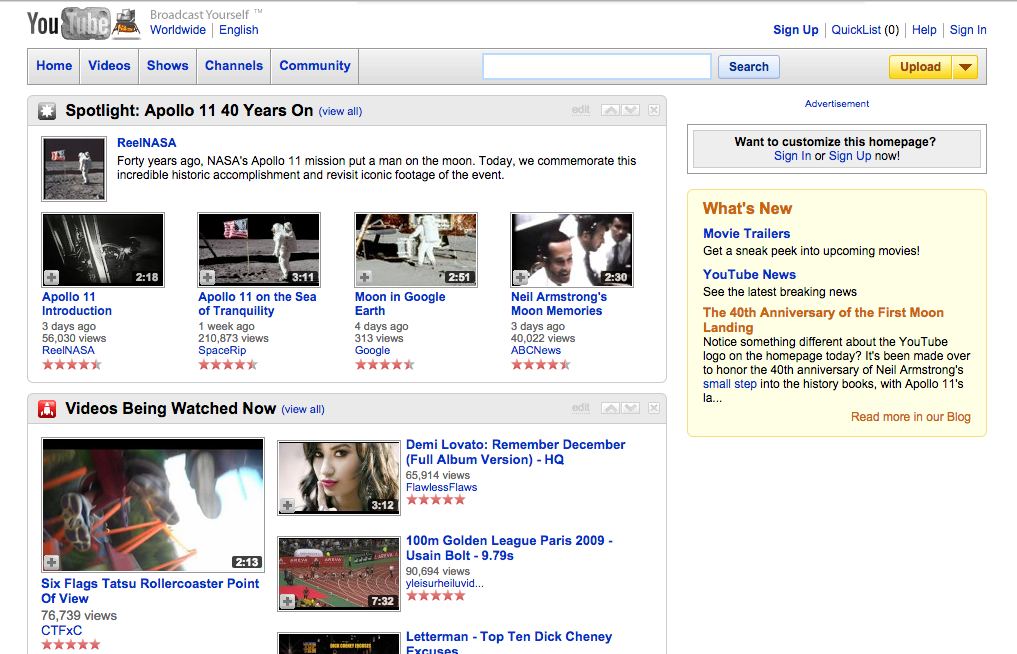
Task: Click Sign In in customize homepage box
Action: click(x=792, y=156)
